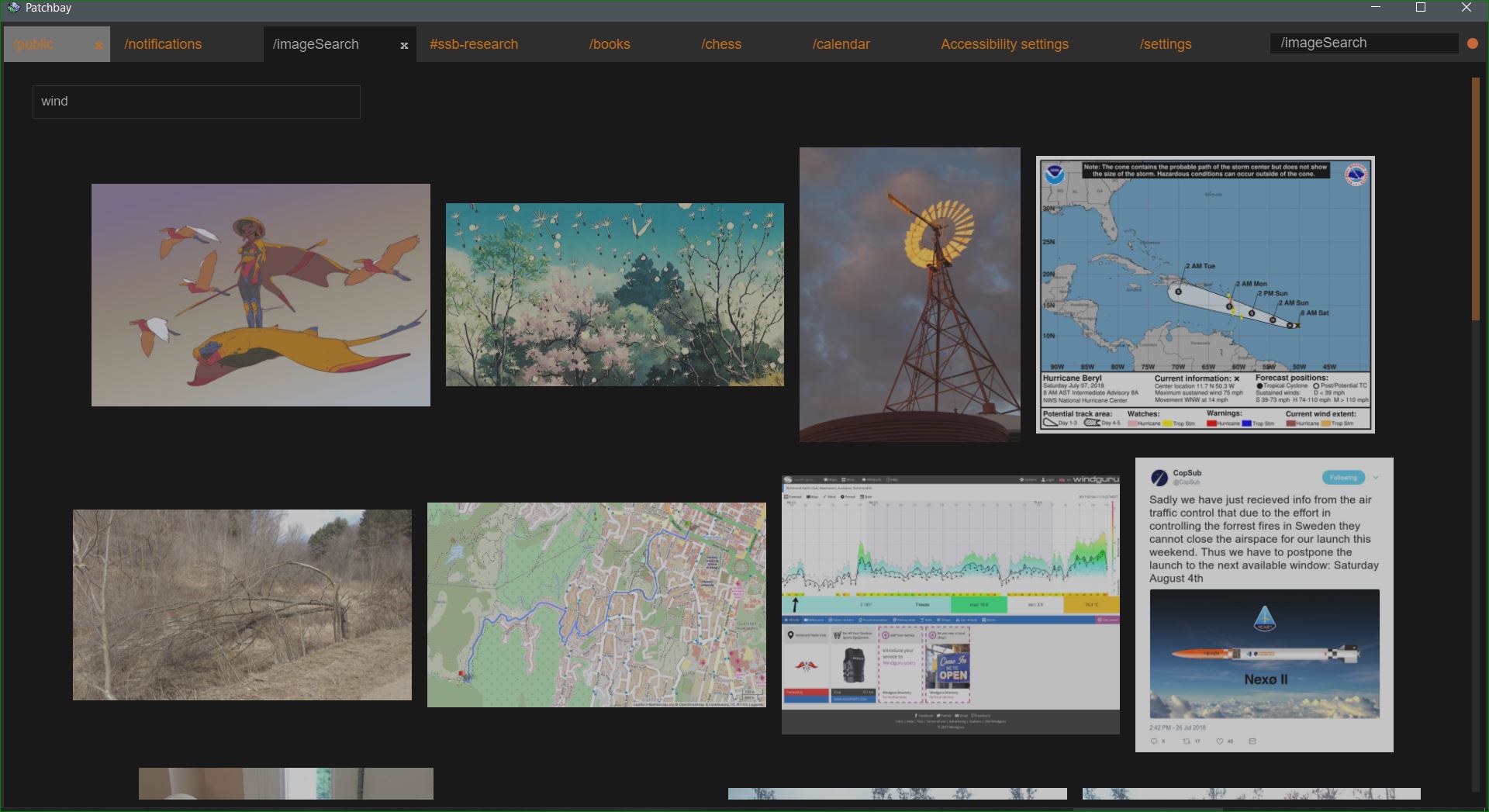This screenshot has height=812, width=1489.
Task: Open the manta ray rider illustration
Action: coord(261,295)
